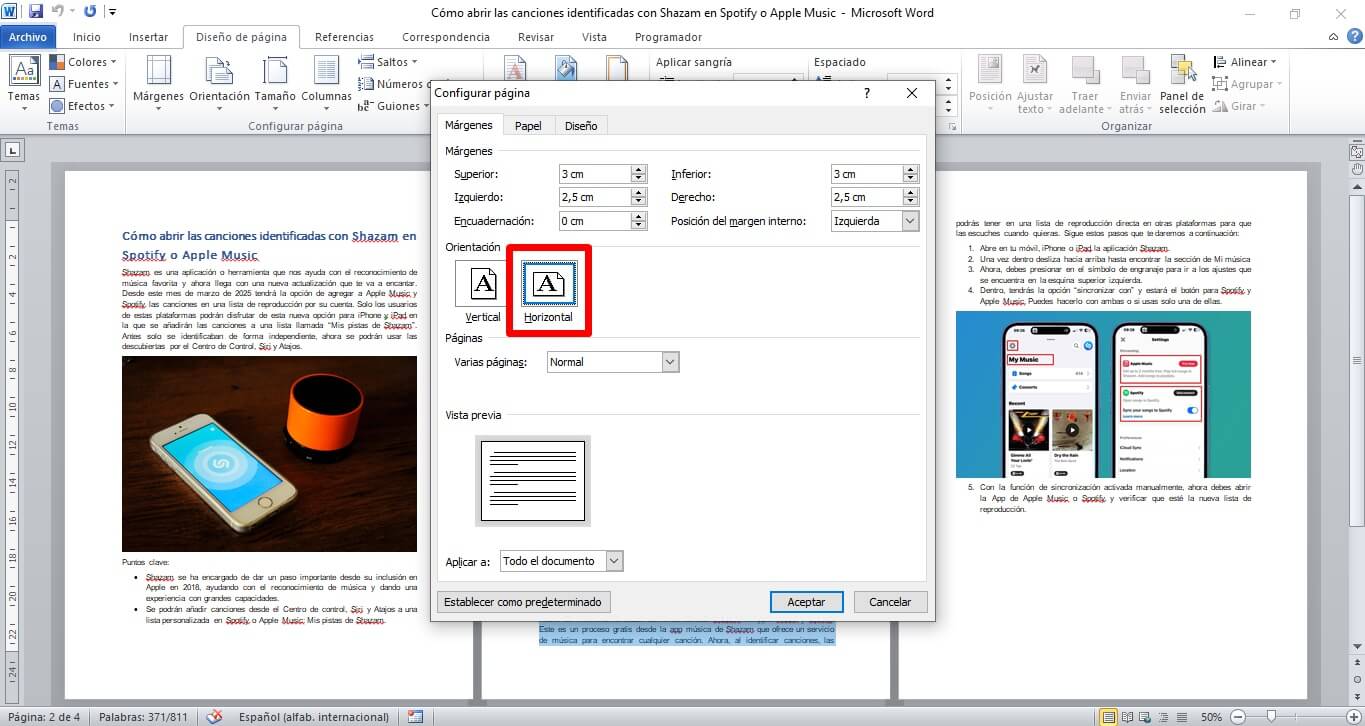The image size is (1365, 726).
Task: Switch to the Inicio ribbon tab
Action: 87,37
